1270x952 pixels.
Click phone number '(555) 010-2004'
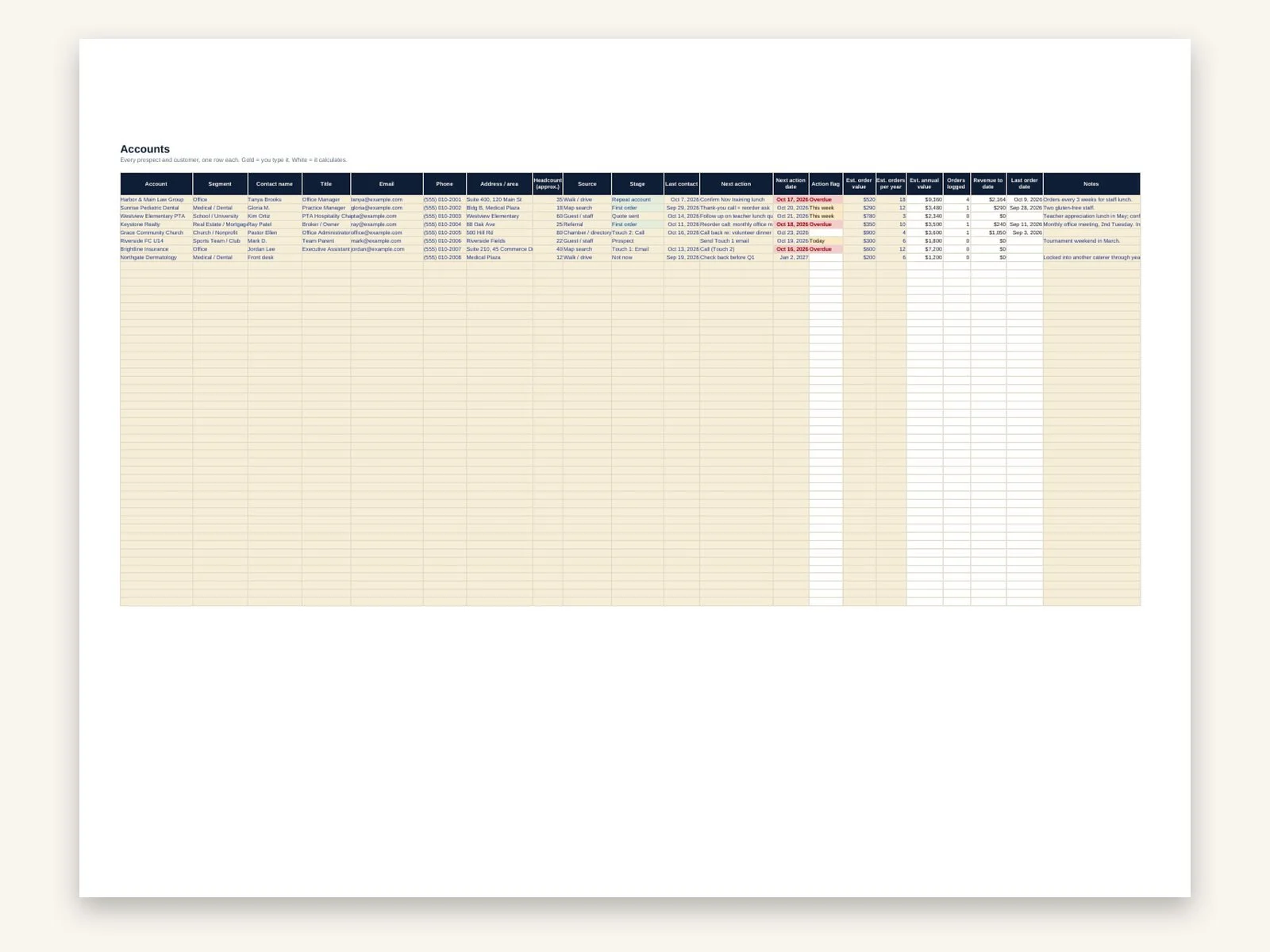click(444, 225)
